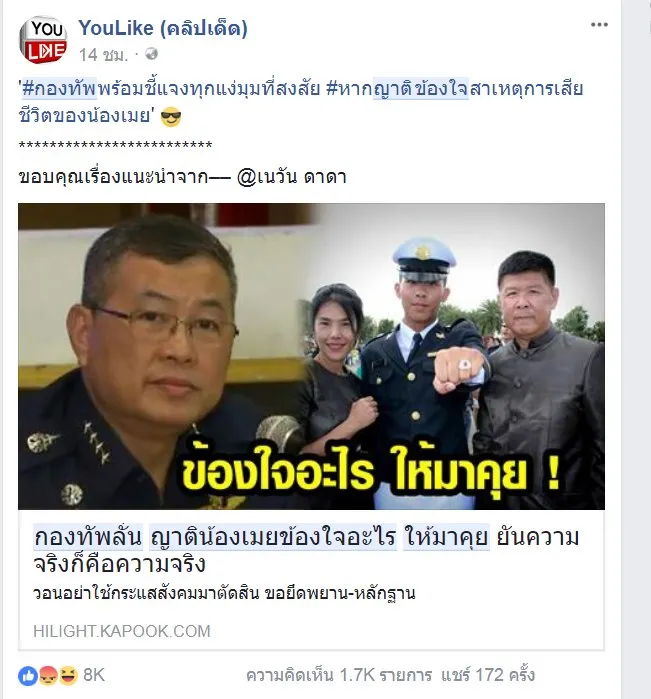
Task: Click the yellow caption ข้องใจอะไร ให้มาคุย on image
Action: pyautogui.click(x=371, y=473)
